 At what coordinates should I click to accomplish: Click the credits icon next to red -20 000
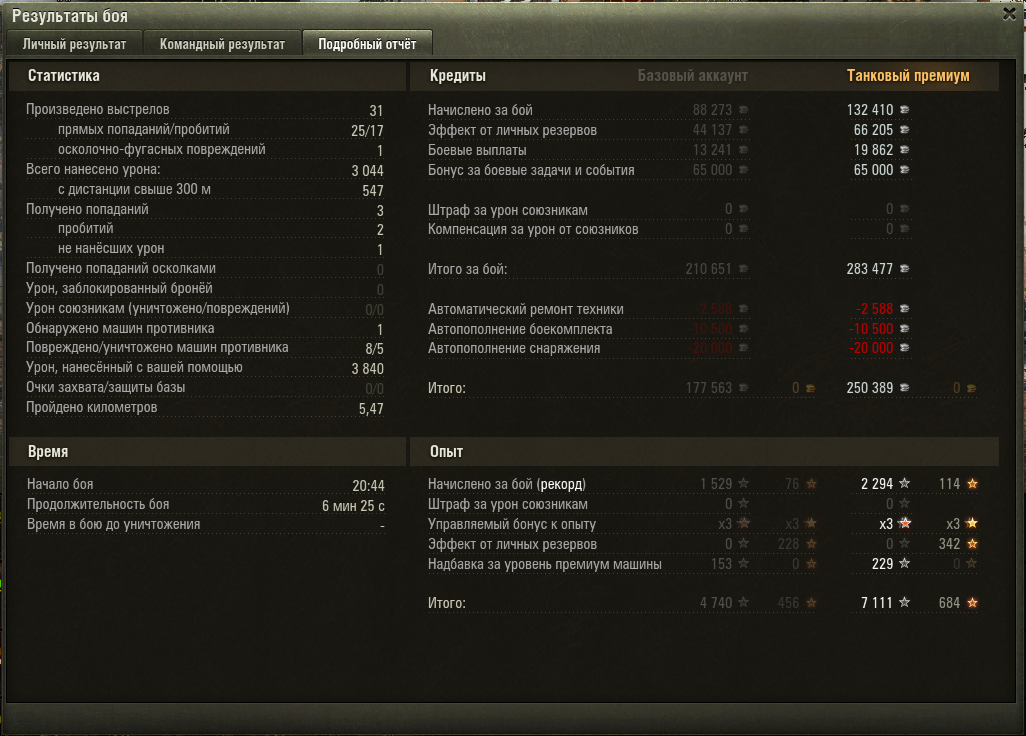(904, 348)
